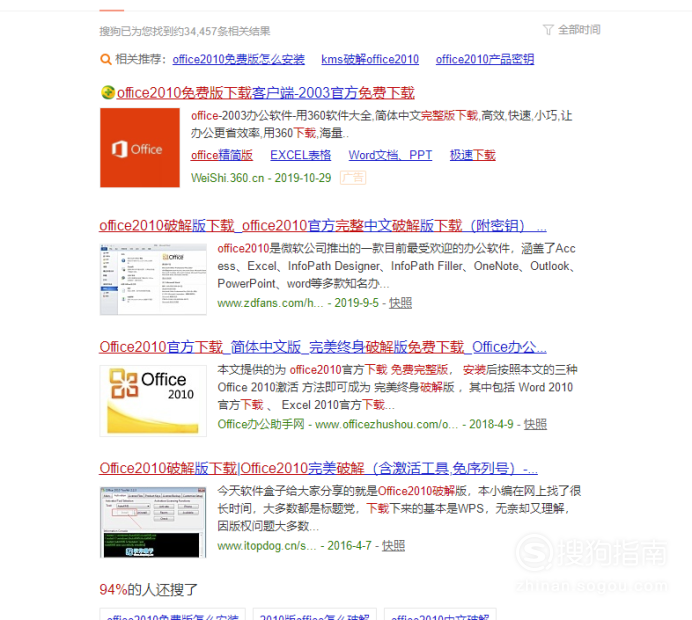Viewport: 692px width, 620px height.
Task: Open result Office2010破解版下载 完美破解
Action: (318, 468)
